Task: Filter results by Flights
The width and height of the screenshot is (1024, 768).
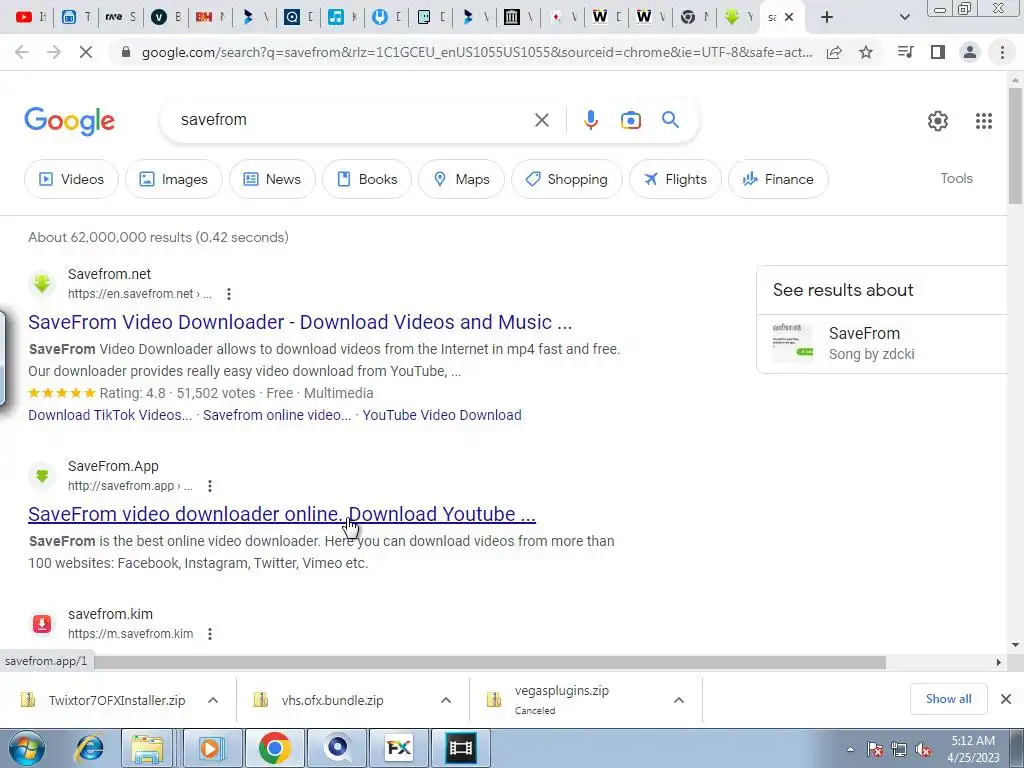Action: point(675,179)
